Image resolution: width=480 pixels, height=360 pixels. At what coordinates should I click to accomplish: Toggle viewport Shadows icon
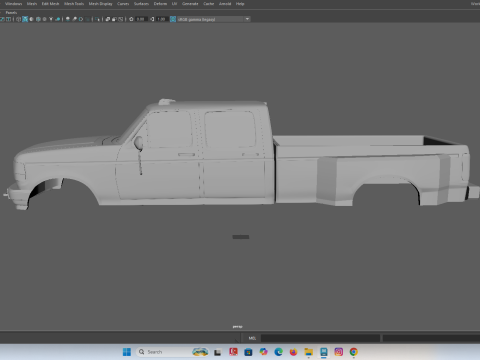[x=58, y=19]
